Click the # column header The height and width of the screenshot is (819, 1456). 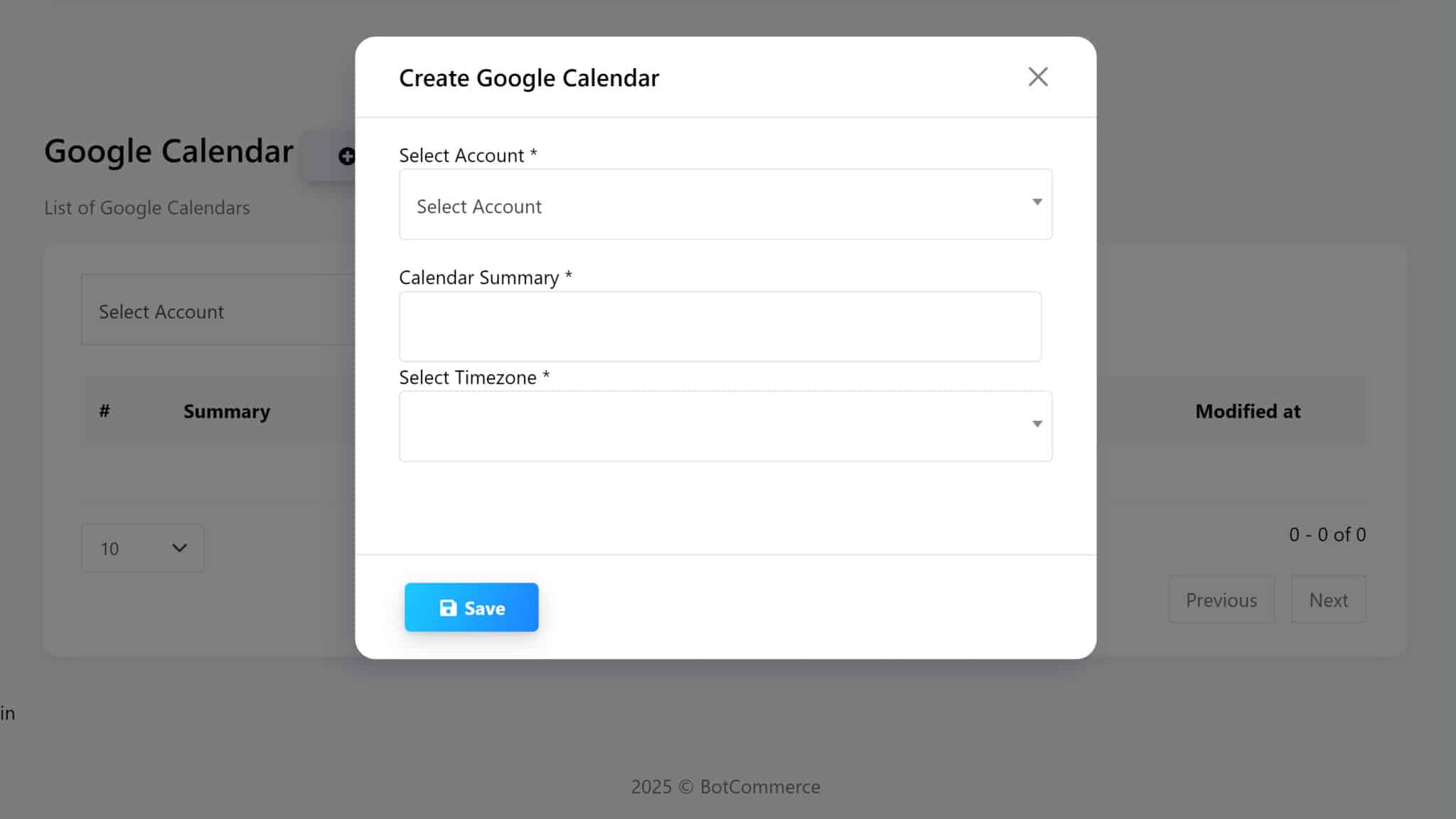[x=105, y=411]
